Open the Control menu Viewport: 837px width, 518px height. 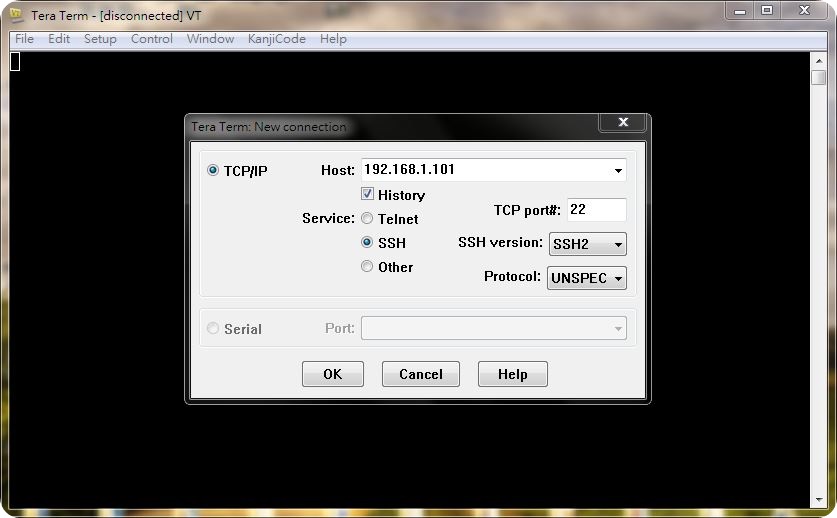152,39
